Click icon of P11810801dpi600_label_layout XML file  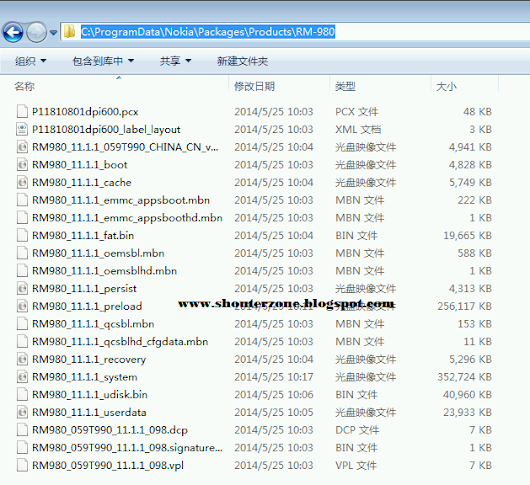coord(22,129)
